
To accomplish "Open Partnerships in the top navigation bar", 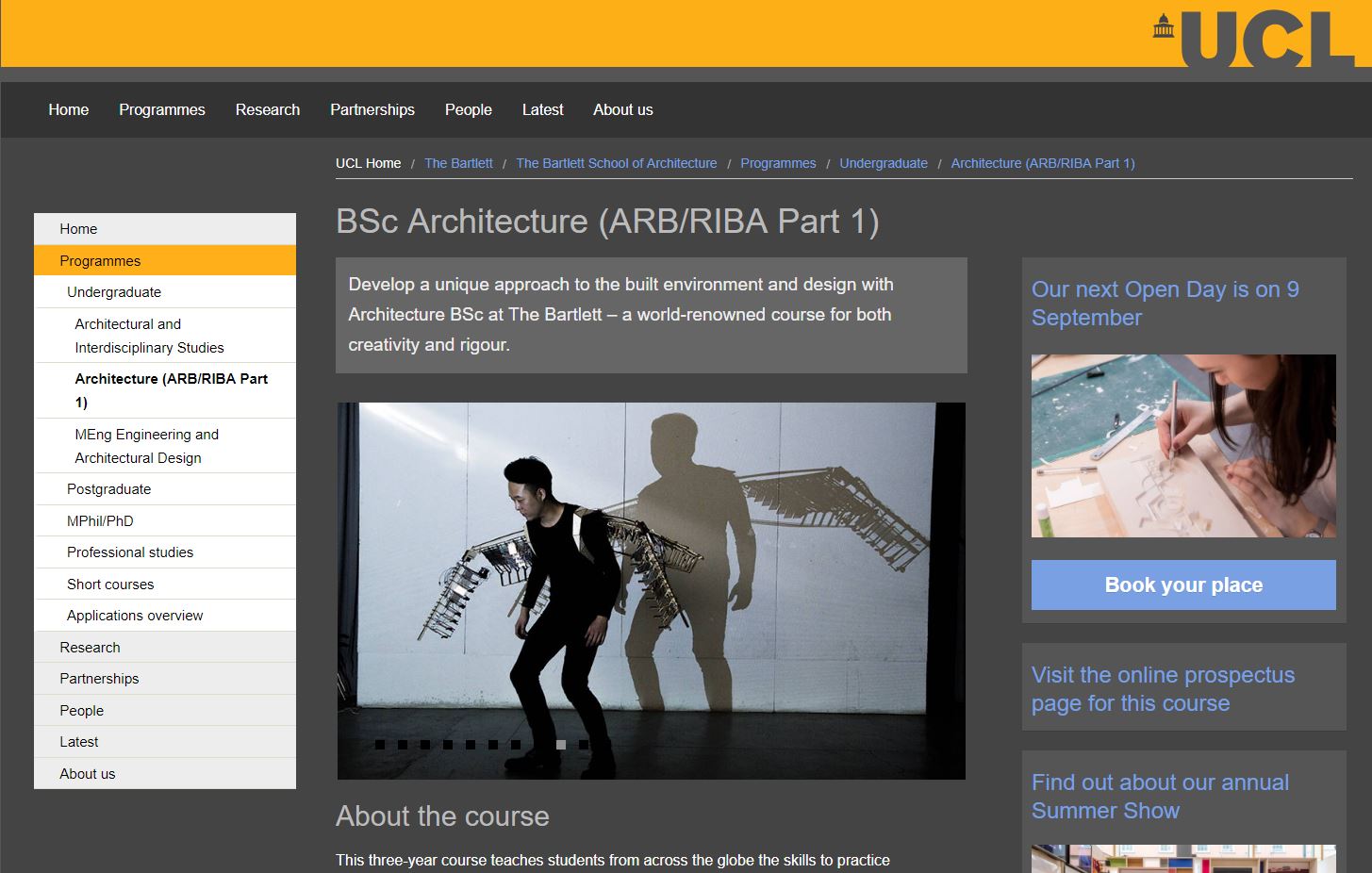I will pyautogui.click(x=372, y=109).
